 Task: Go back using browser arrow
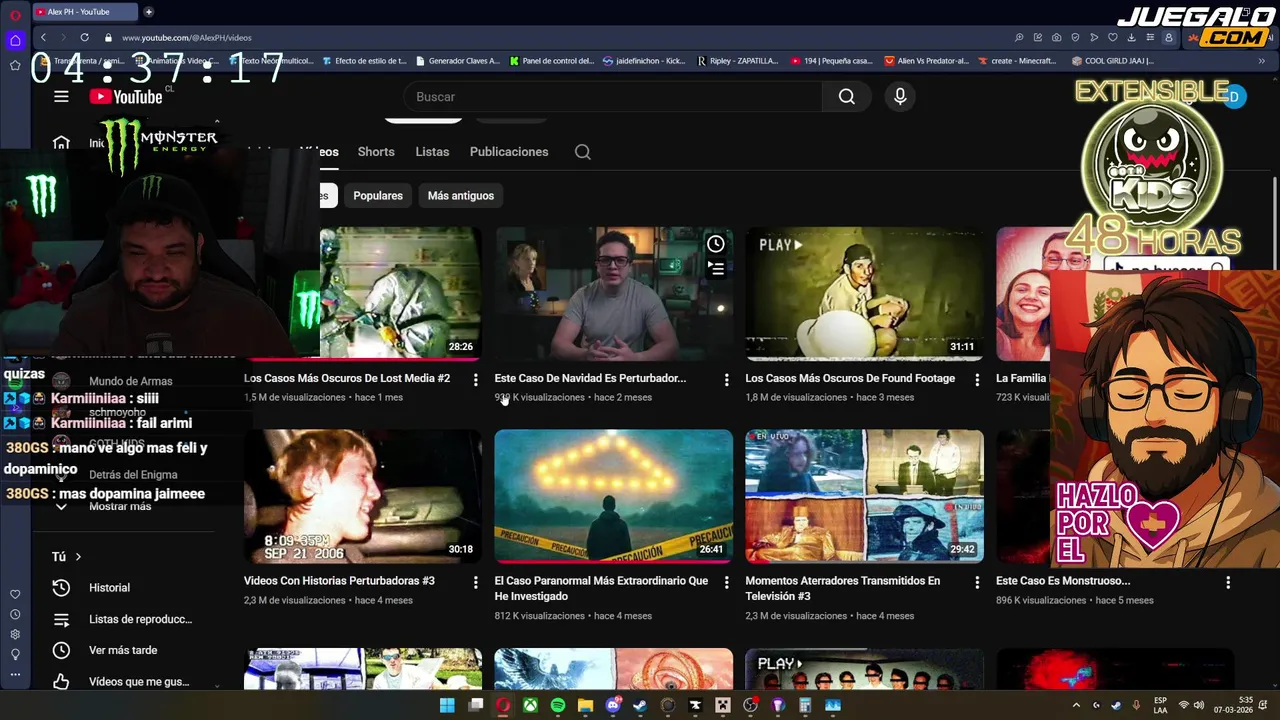(43, 38)
